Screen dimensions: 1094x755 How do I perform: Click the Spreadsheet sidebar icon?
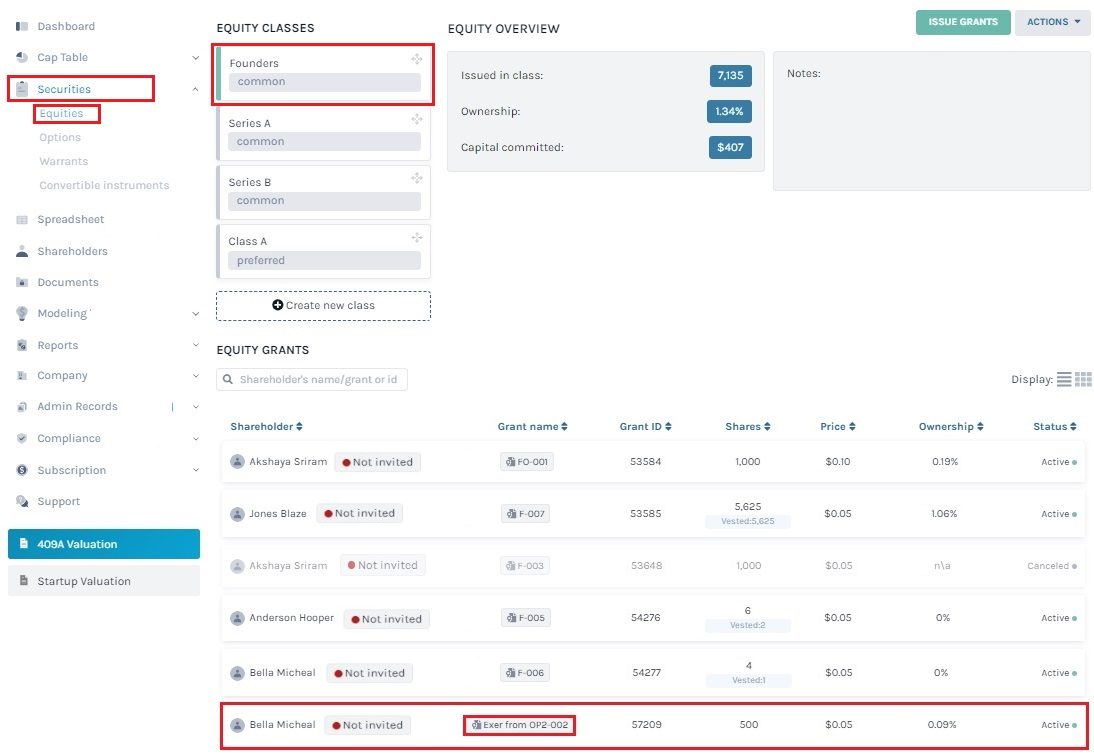pyautogui.click(x=22, y=220)
